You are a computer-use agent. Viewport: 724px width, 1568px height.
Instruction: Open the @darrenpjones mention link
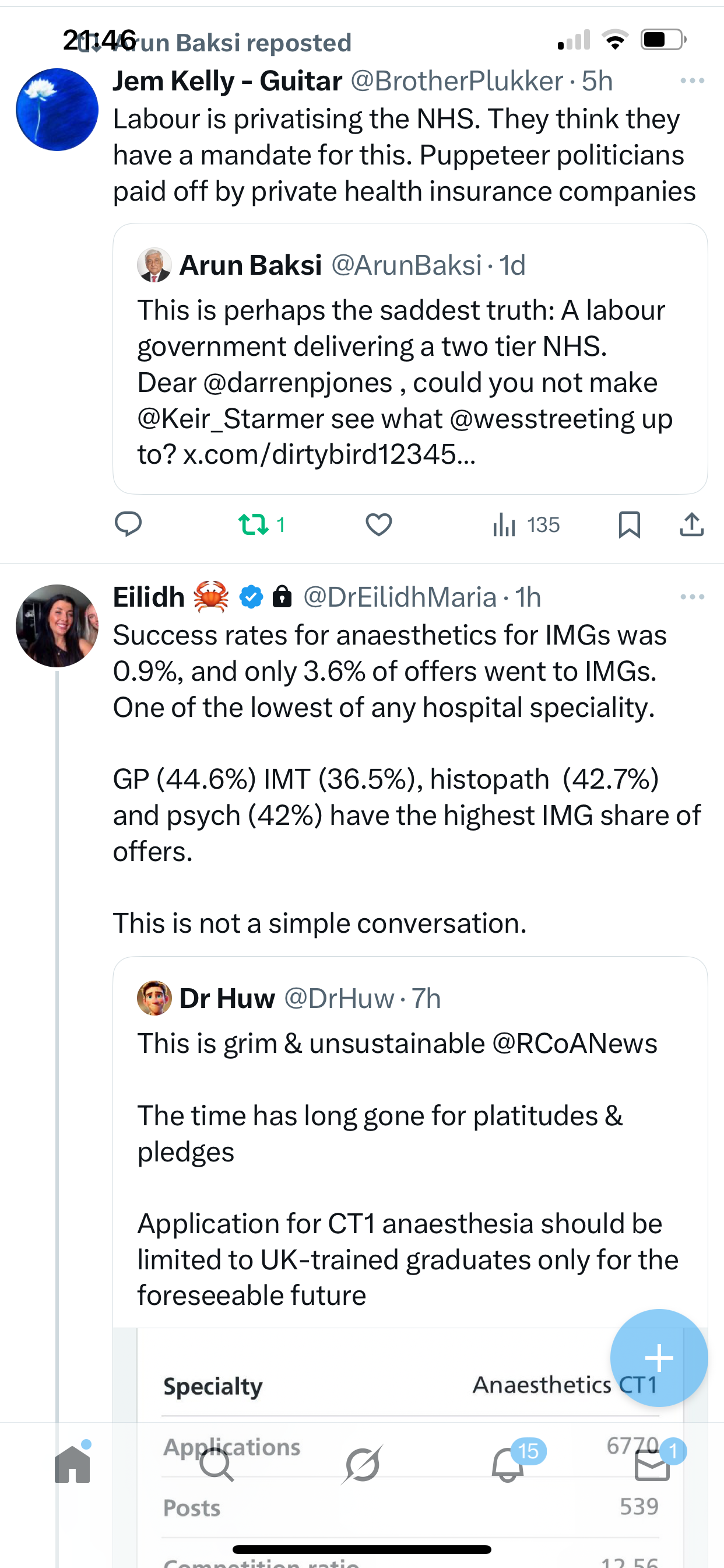(298, 383)
